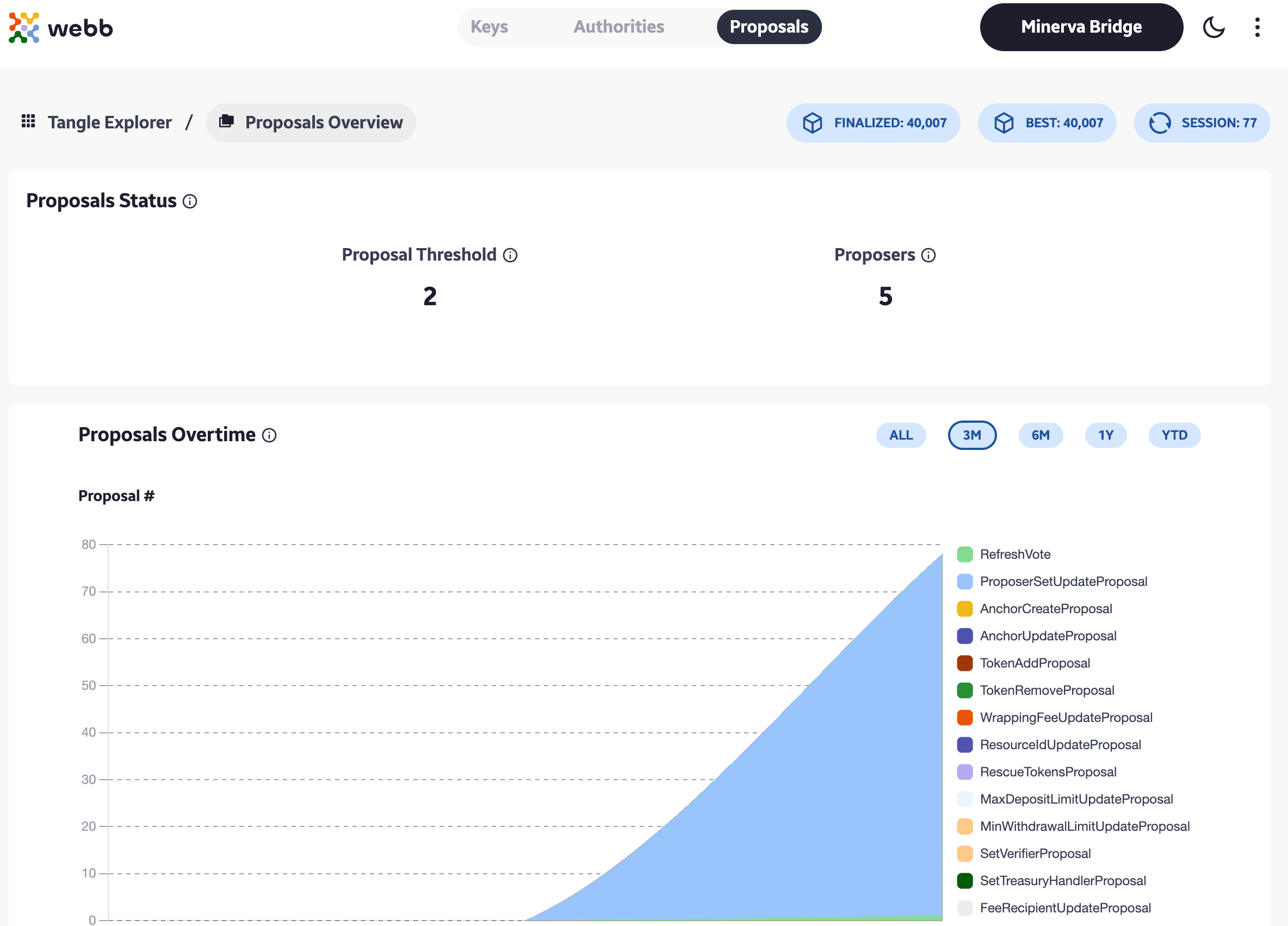
Task: Toggle SetTreasuryHandlerProposal legend swatch
Action: pyautogui.click(x=964, y=880)
